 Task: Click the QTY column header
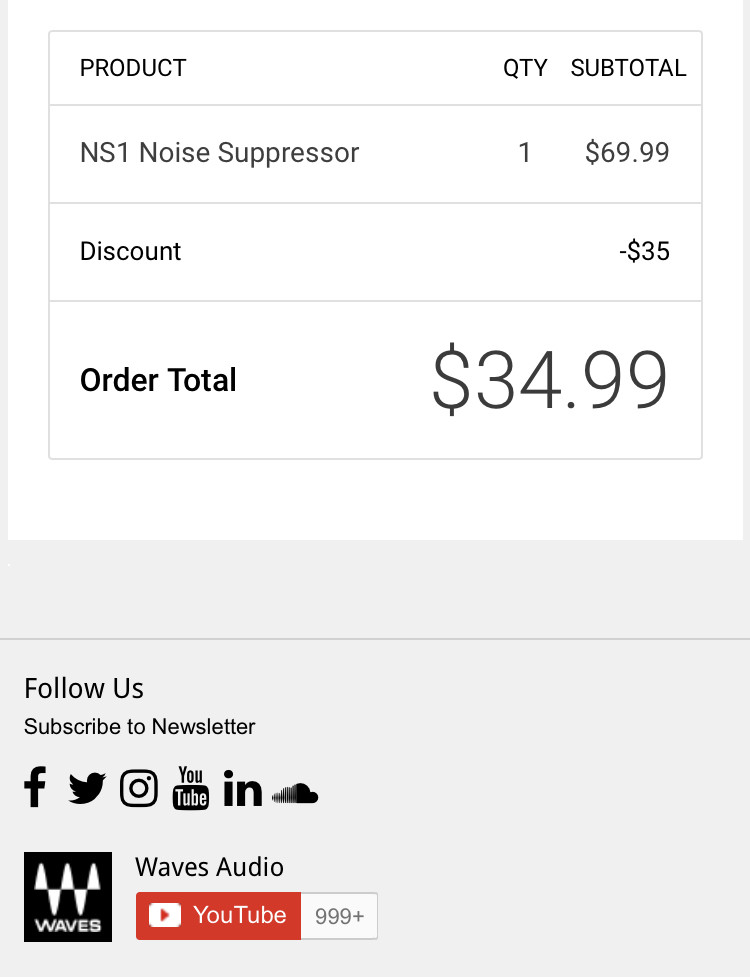525,68
